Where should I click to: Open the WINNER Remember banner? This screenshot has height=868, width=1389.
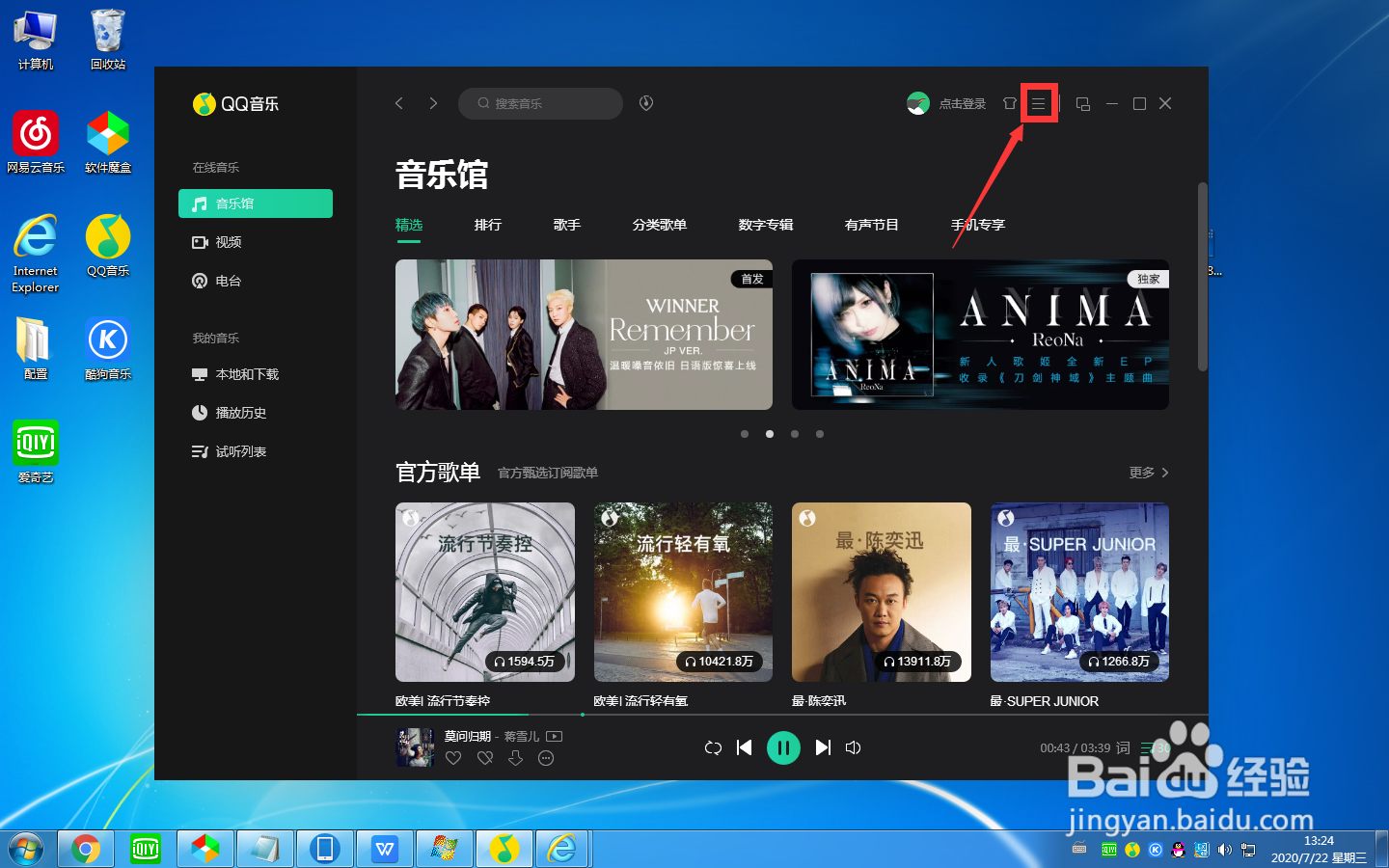(x=584, y=335)
